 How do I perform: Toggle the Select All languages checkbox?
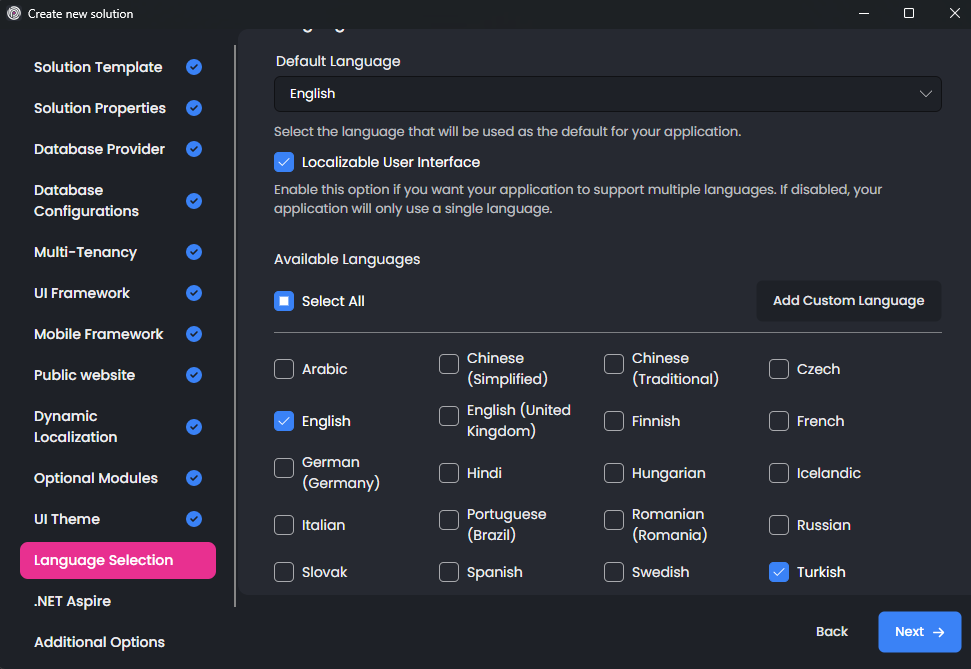284,301
